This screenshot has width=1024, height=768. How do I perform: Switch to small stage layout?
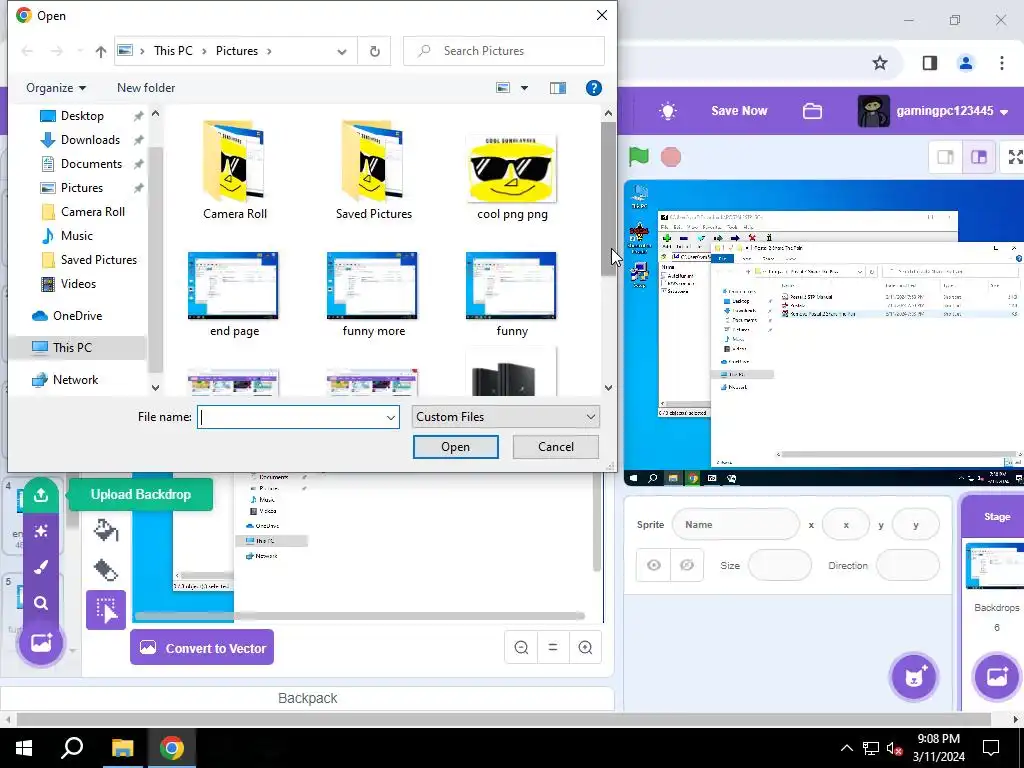coord(946,157)
